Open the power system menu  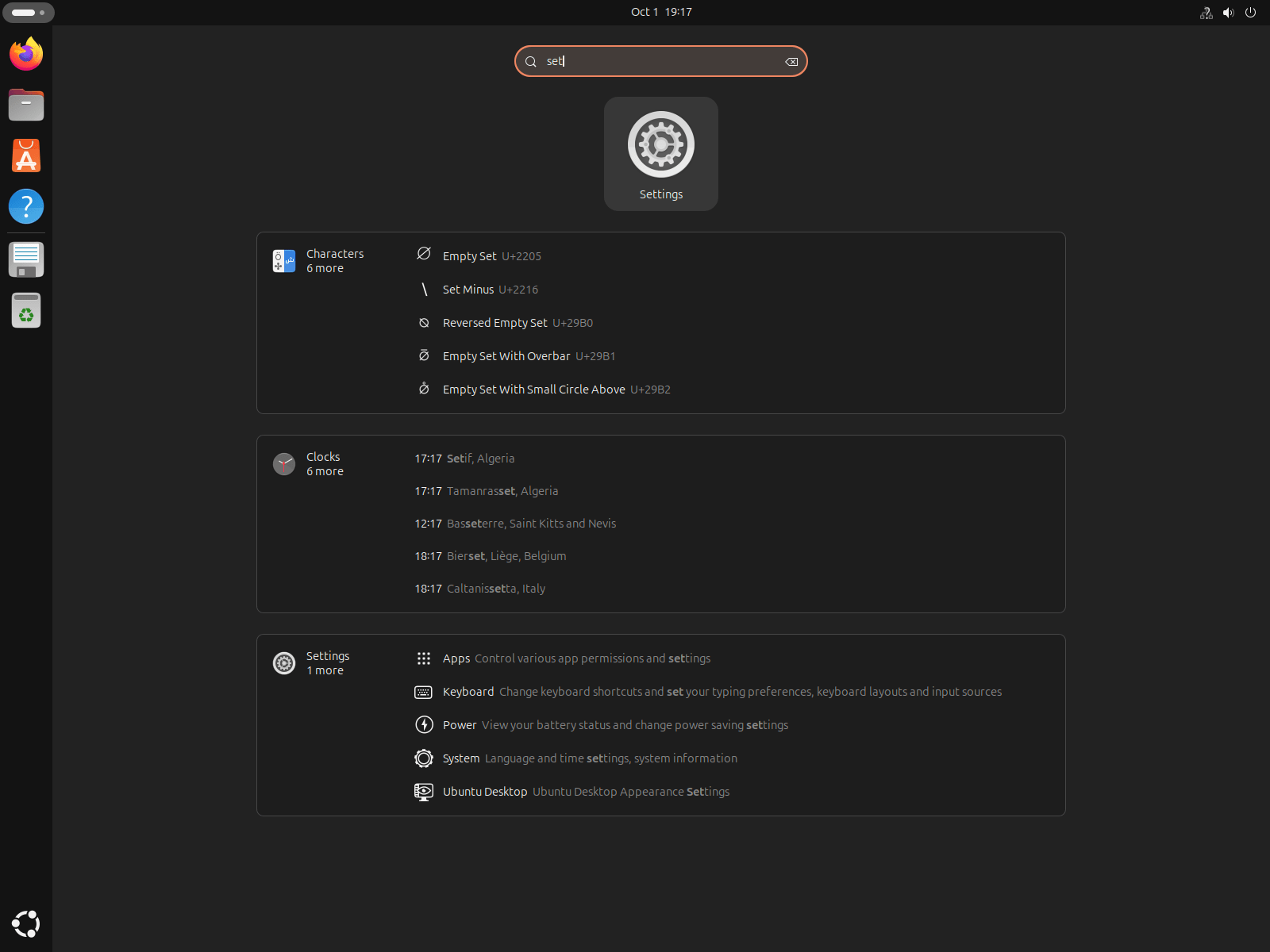tap(1250, 13)
